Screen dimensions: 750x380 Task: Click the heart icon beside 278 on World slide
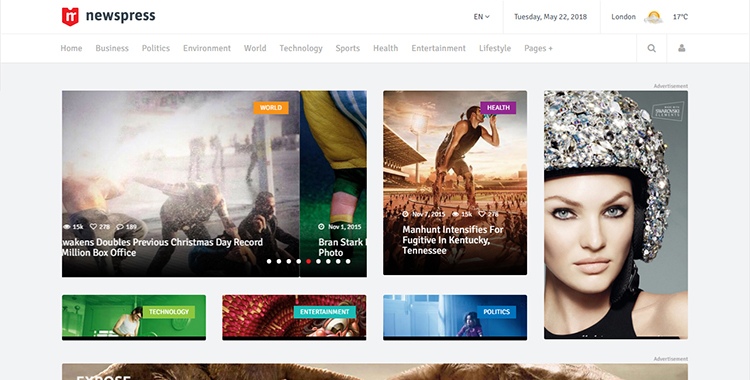[93, 227]
